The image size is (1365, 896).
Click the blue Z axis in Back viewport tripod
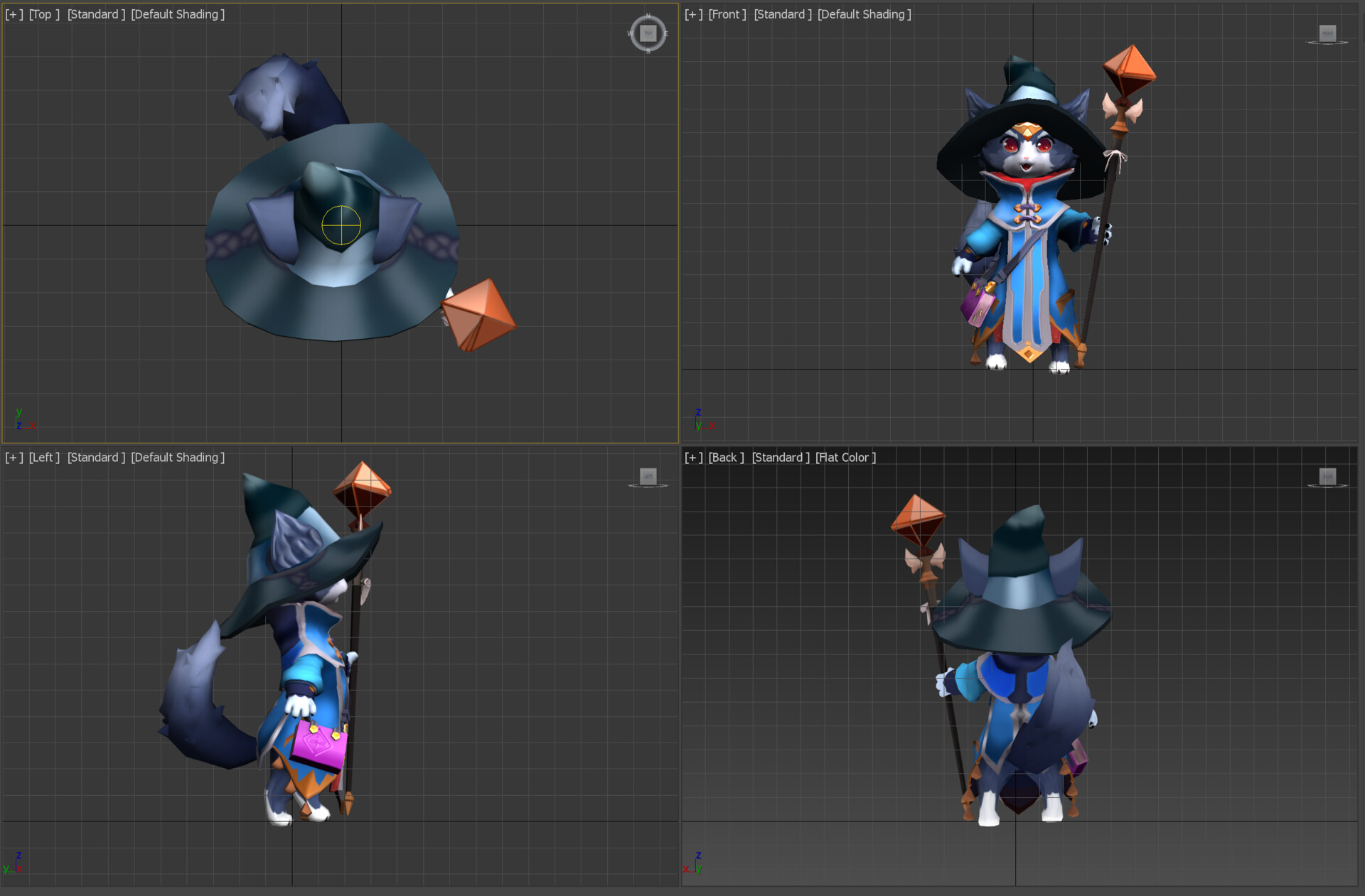(698, 857)
